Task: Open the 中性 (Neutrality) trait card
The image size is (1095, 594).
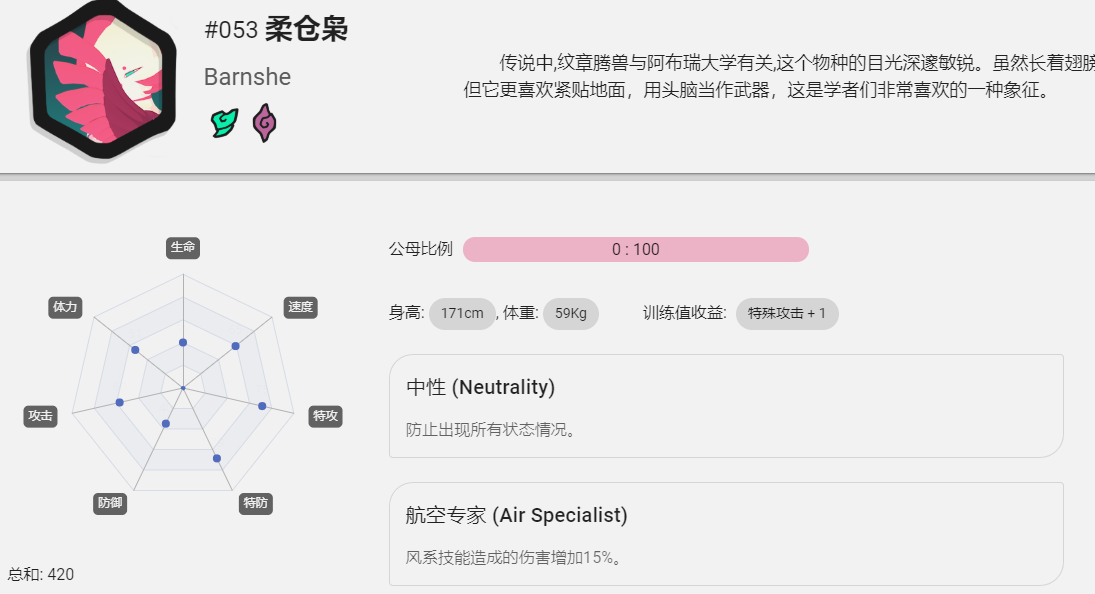Action: 726,406
